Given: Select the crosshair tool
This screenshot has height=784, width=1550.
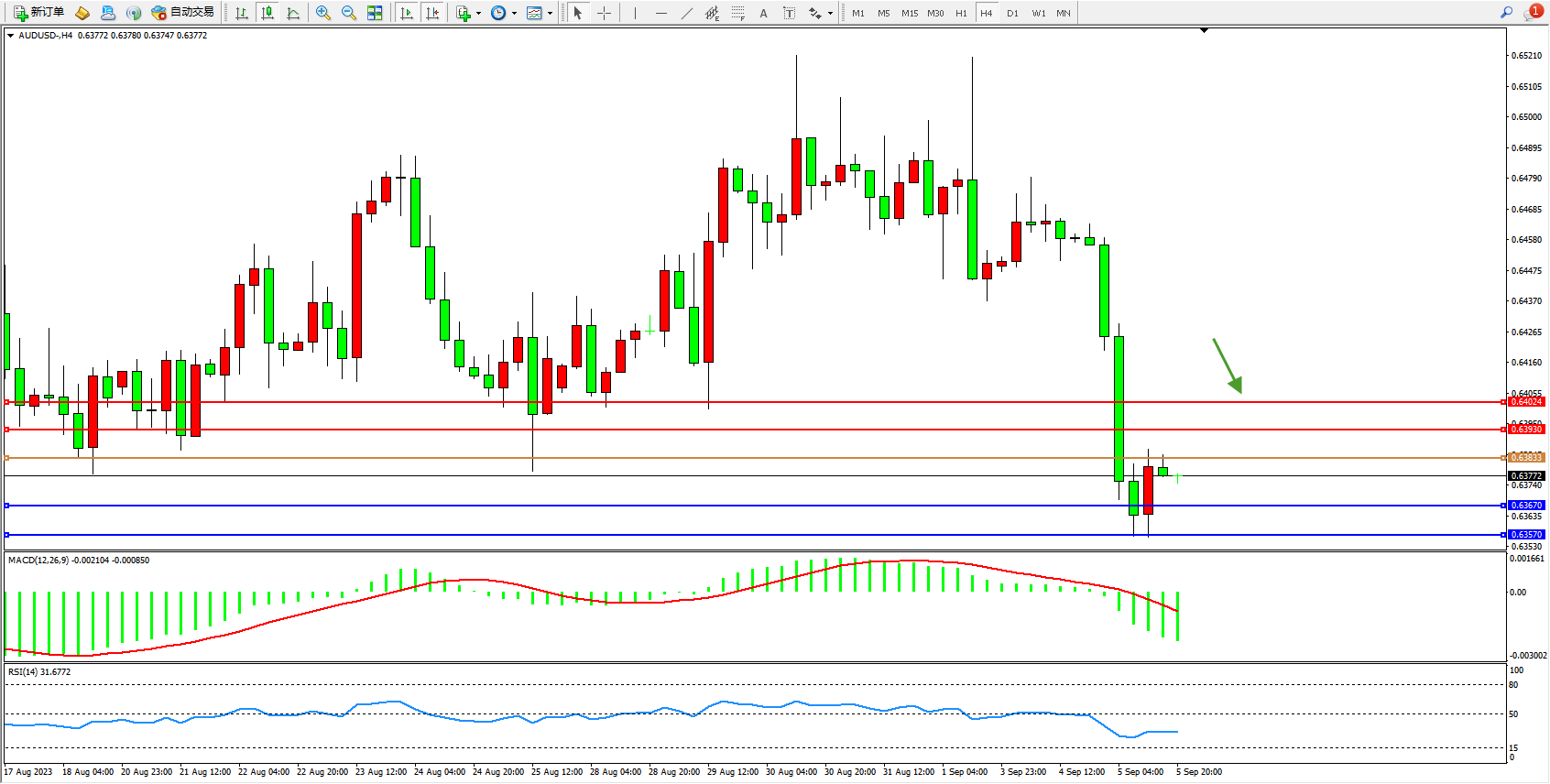Looking at the screenshot, I should (605, 13).
